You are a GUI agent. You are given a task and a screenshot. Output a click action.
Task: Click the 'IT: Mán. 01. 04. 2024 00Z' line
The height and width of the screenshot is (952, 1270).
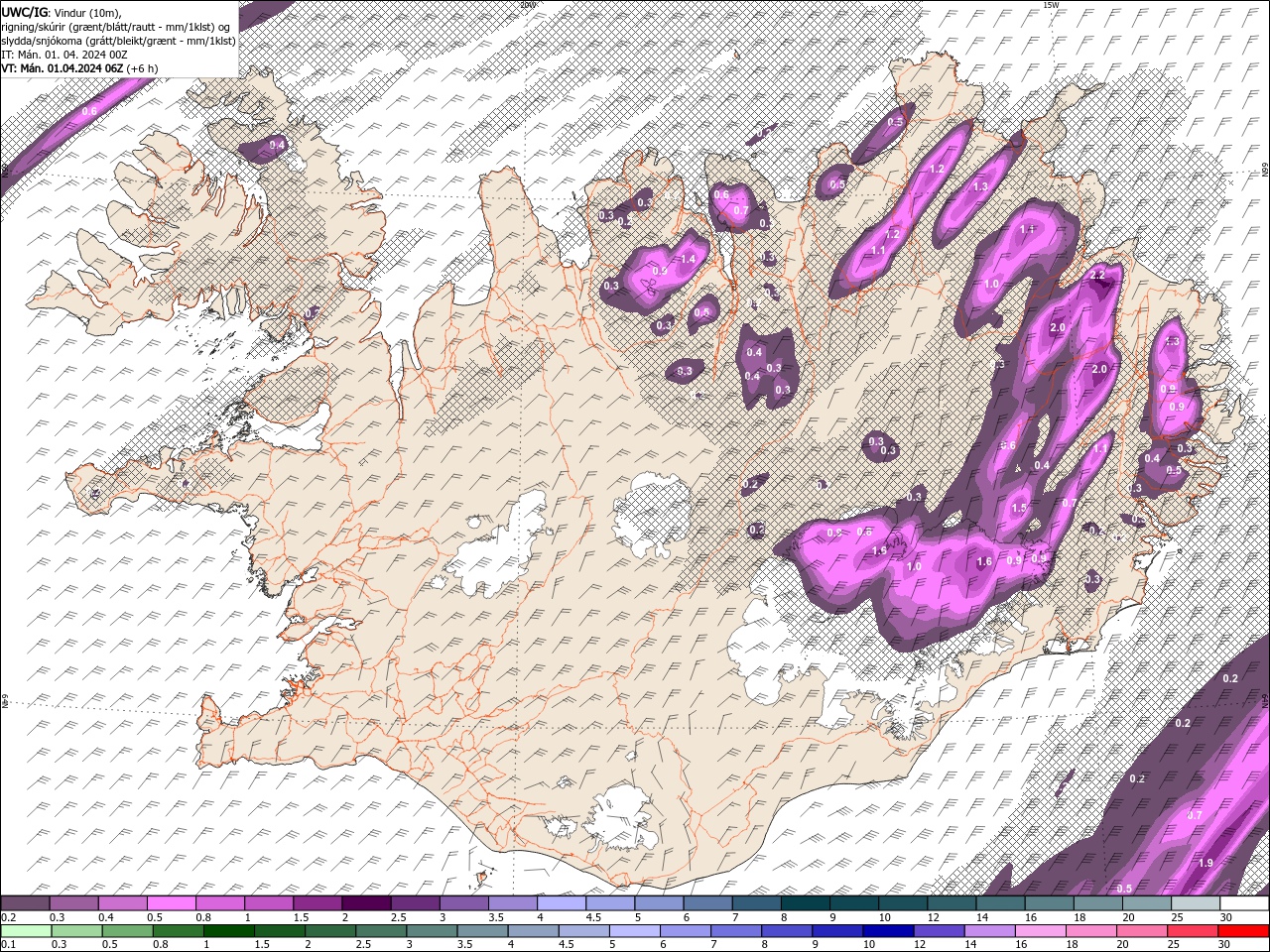pos(63,55)
